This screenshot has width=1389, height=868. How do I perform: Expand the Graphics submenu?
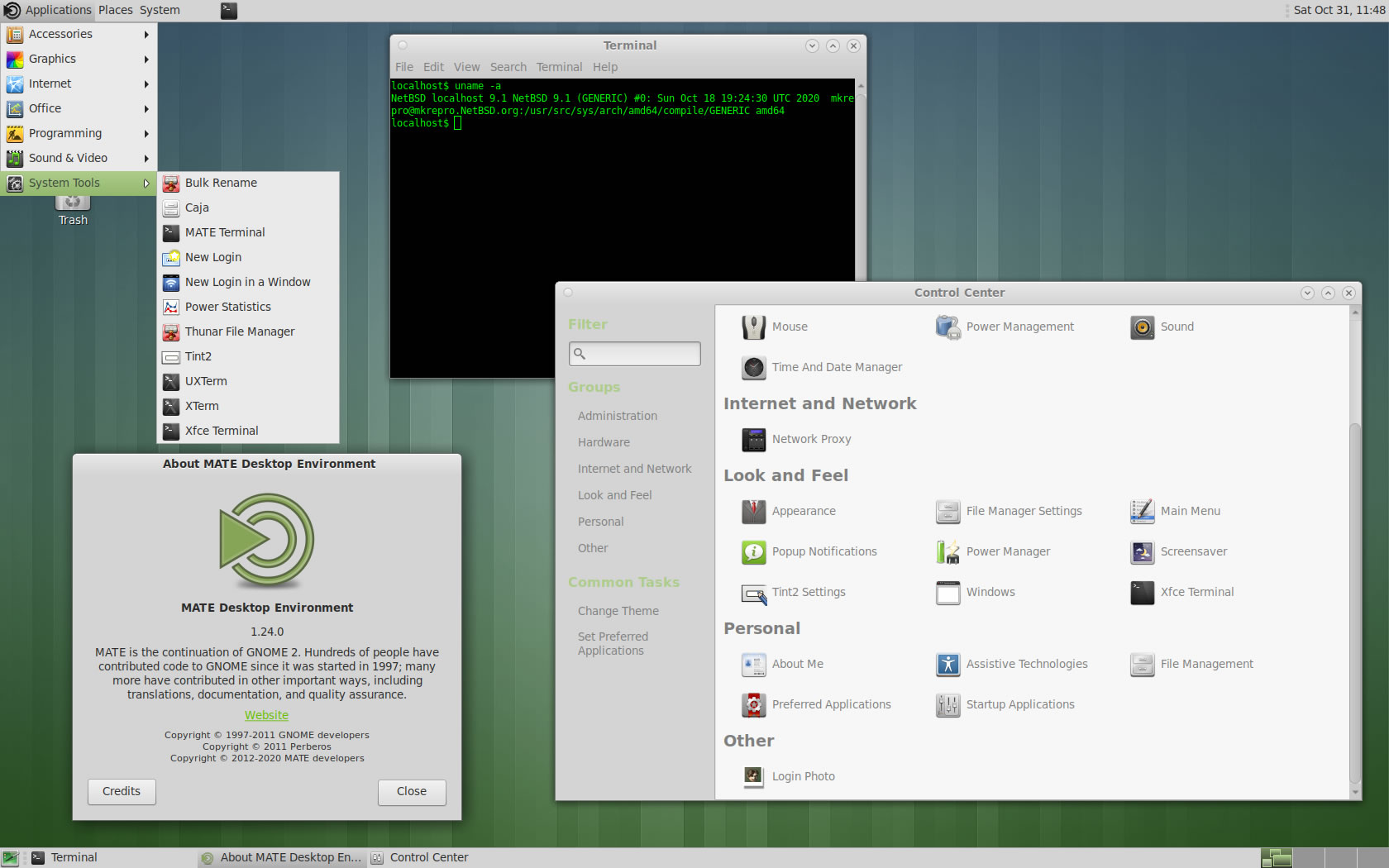click(x=79, y=60)
